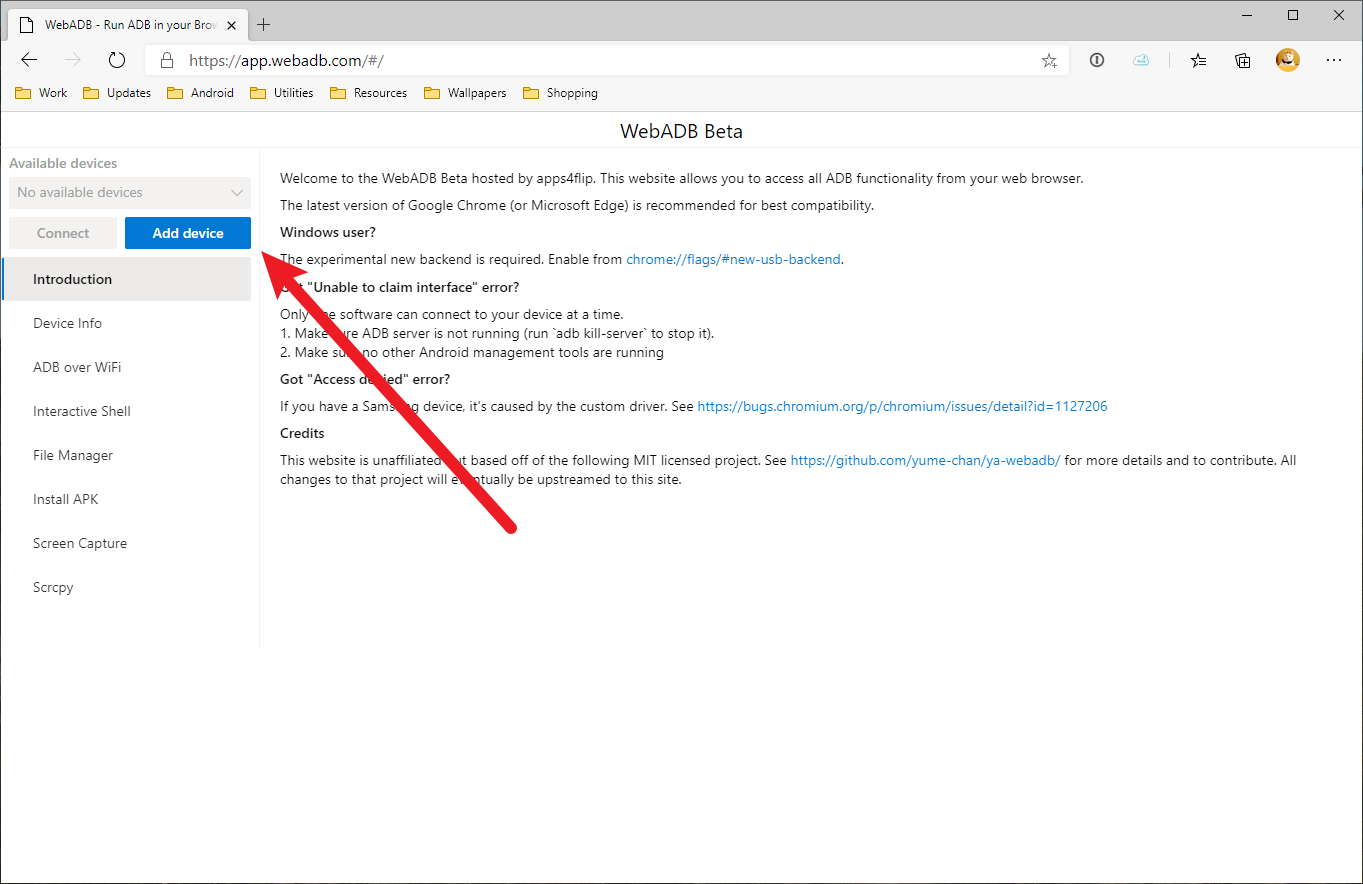The height and width of the screenshot is (884, 1363).
Task: Open the Updates bookmarks folder
Action: point(117,93)
